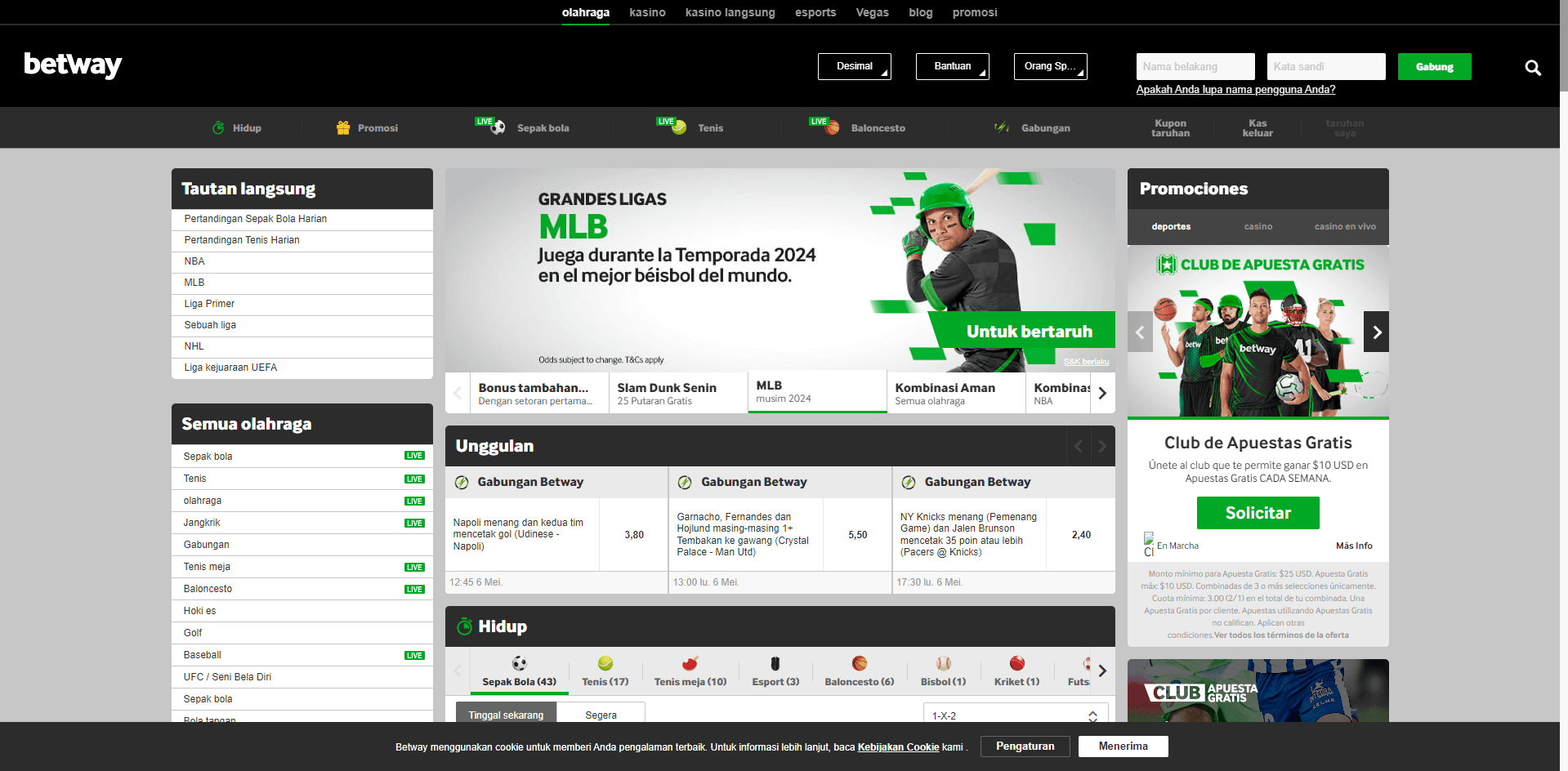Screen dimensions: 1568x771
Task: Click the live Sepak bola ball icon
Action: point(498,127)
